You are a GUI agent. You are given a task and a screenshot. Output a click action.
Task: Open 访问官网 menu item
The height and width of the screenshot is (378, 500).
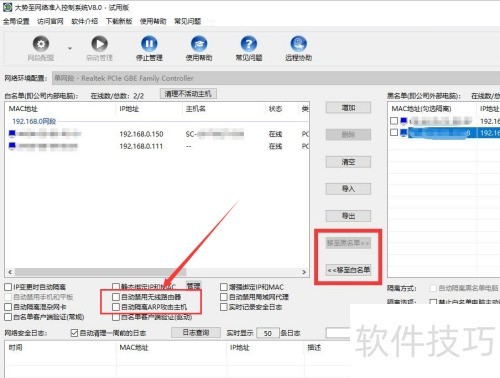pyautogui.click(x=50, y=21)
